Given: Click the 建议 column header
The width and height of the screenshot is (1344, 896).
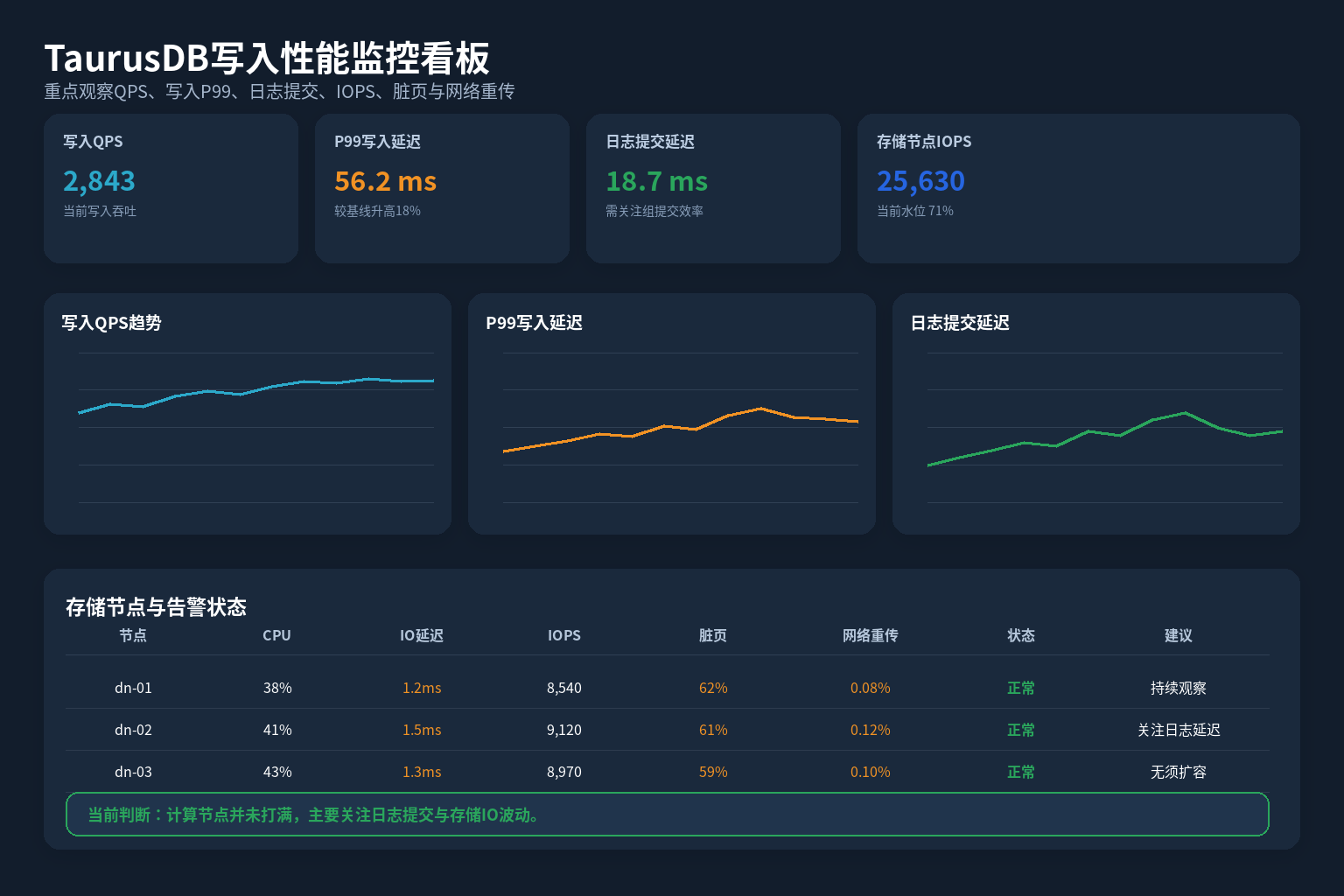Looking at the screenshot, I should (1179, 635).
